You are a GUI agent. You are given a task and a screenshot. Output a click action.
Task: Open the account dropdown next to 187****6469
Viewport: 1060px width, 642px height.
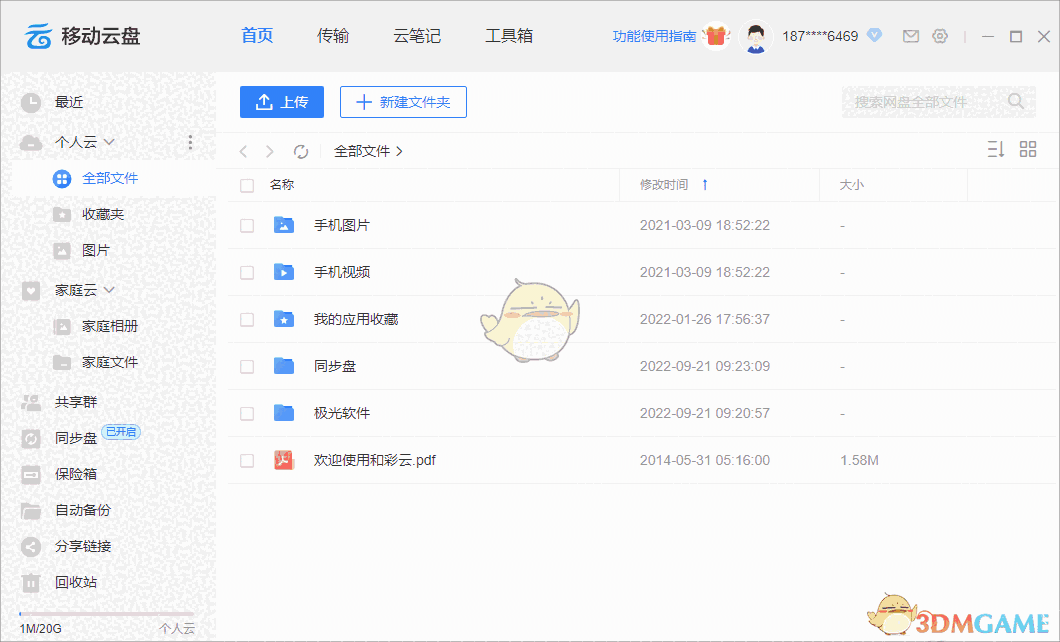tap(875, 35)
